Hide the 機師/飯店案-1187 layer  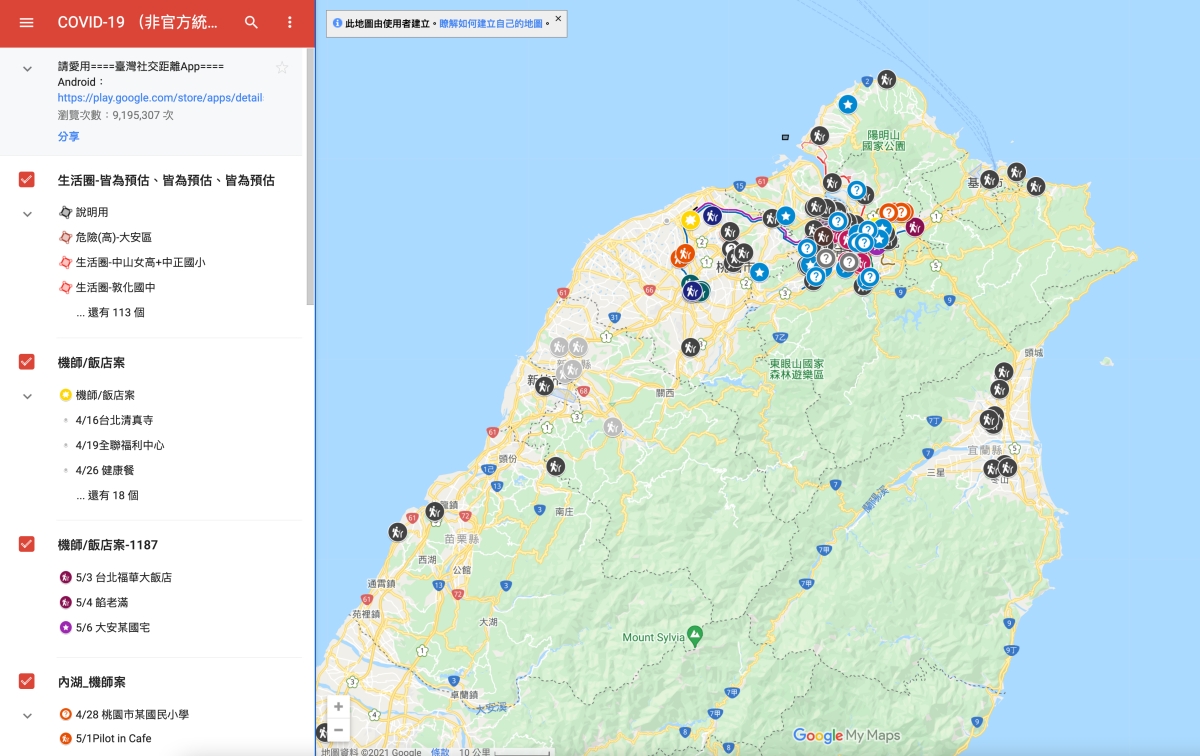27,544
